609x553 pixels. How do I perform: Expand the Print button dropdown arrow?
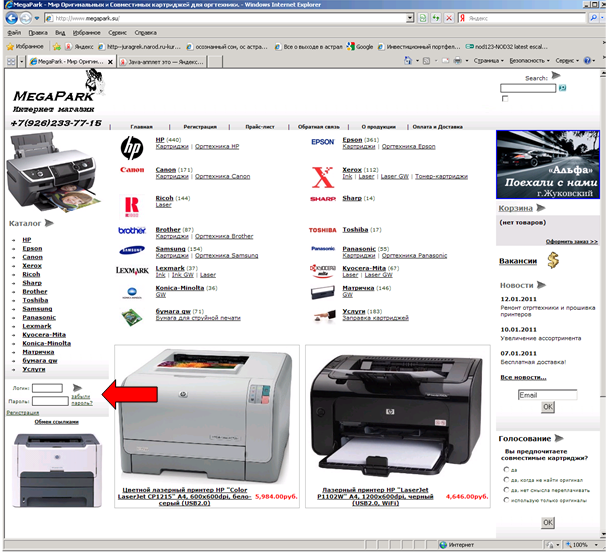pyautogui.click(x=466, y=61)
